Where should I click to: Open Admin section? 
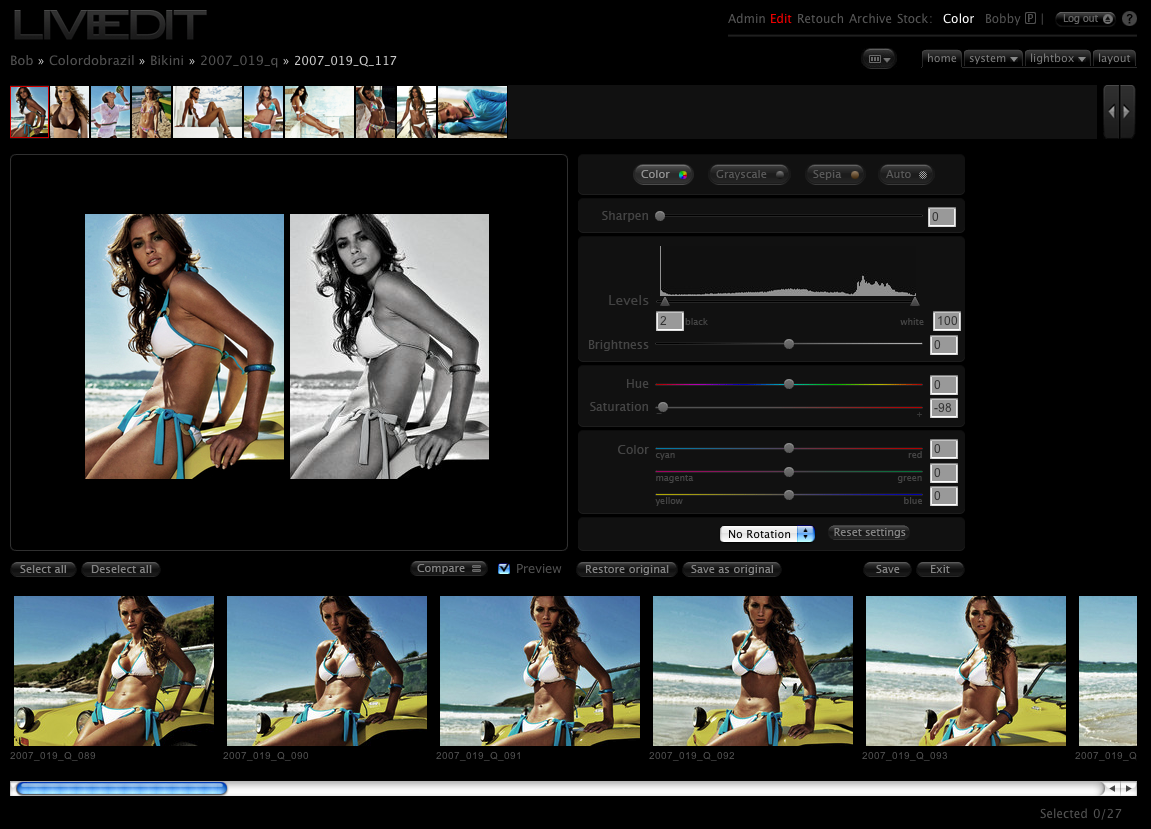tap(747, 19)
